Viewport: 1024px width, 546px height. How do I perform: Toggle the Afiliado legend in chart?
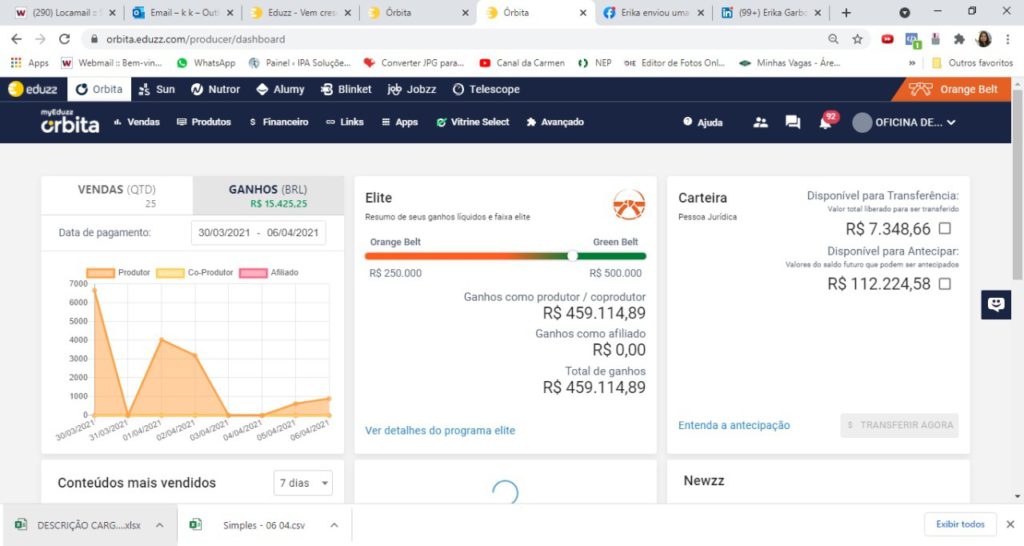click(269, 272)
